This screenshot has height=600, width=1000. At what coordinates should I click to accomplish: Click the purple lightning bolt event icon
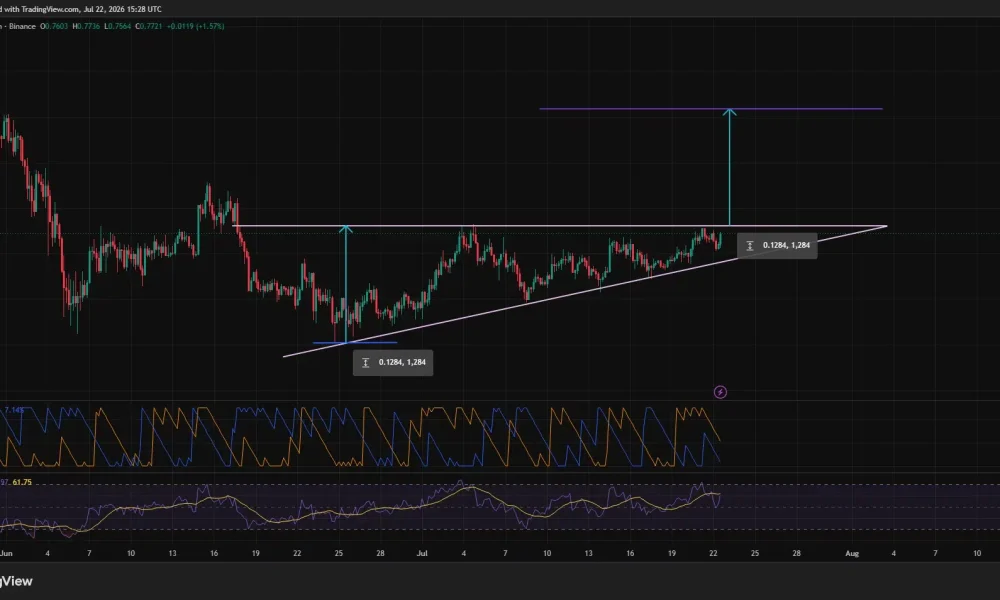[720, 392]
